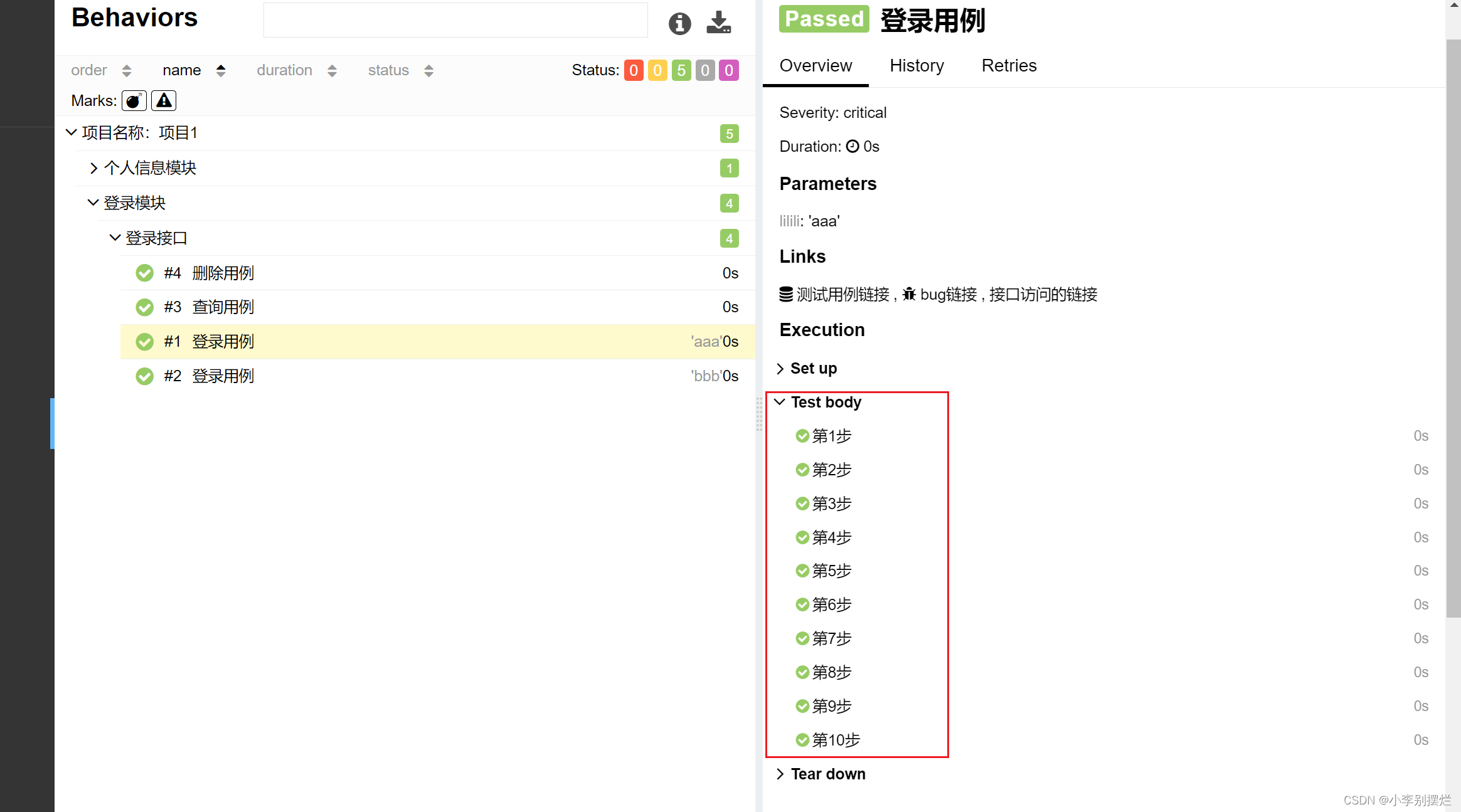Screen dimensions: 1461x812
Task: Click the Behaviors search input field
Action: click(x=455, y=21)
